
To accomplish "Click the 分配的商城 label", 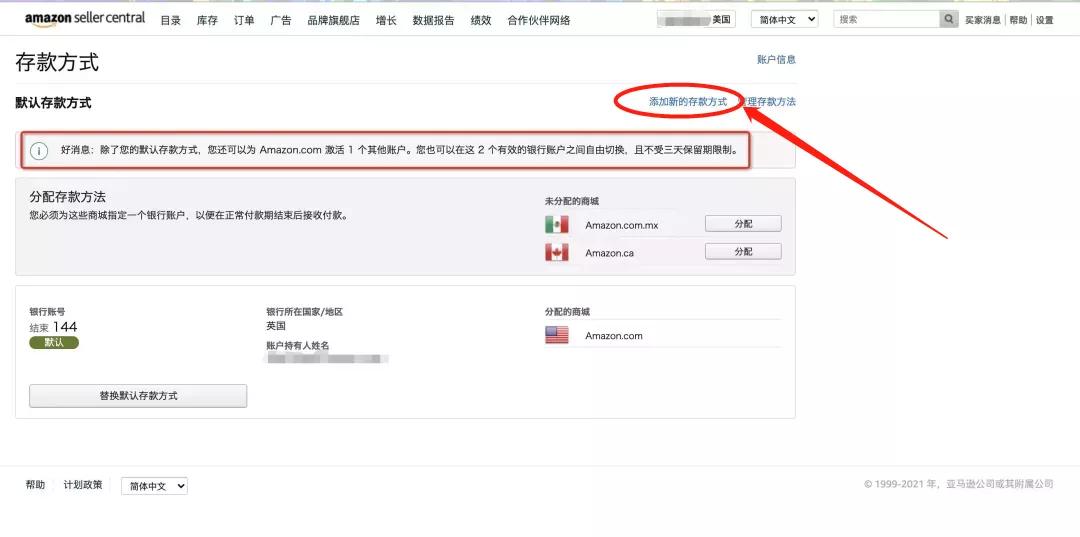I will 567,312.
